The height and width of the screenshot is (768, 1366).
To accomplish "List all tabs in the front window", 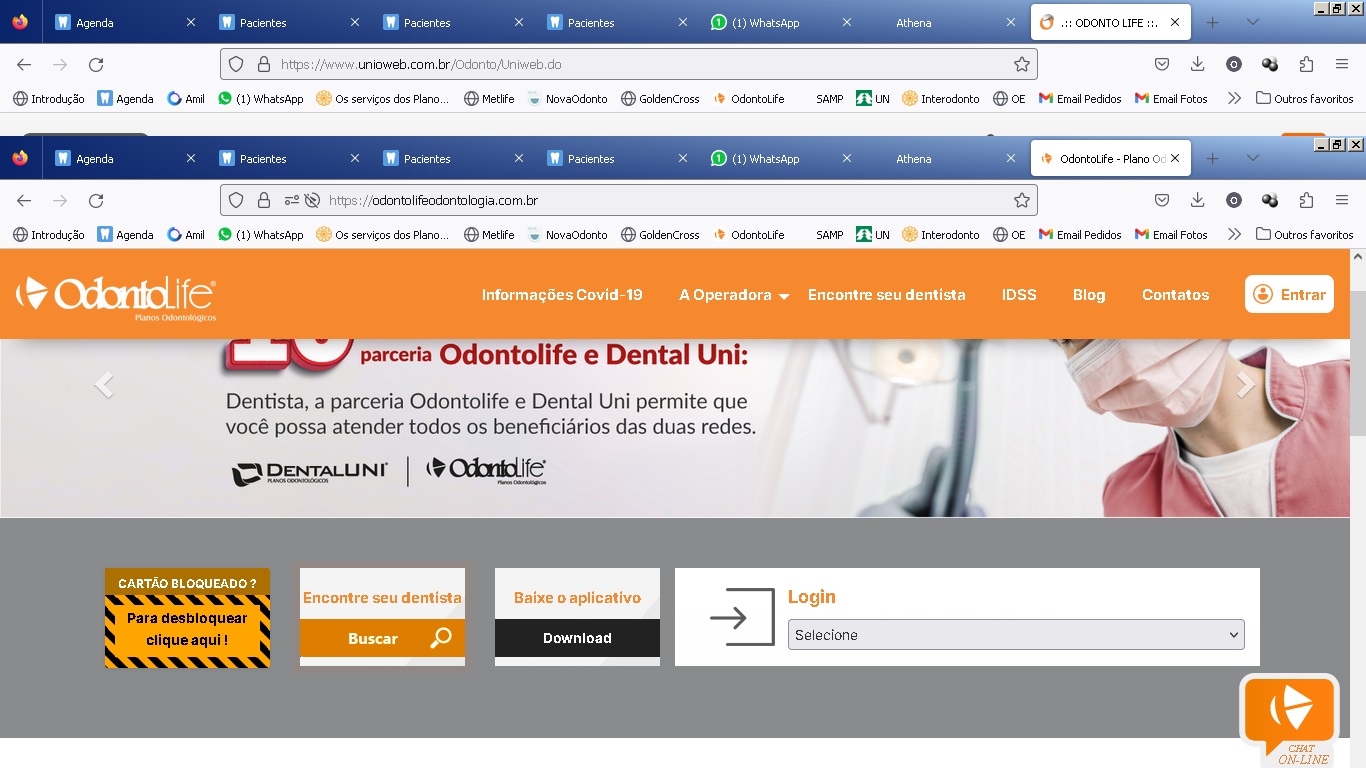I will pyautogui.click(x=1252, y=159).
